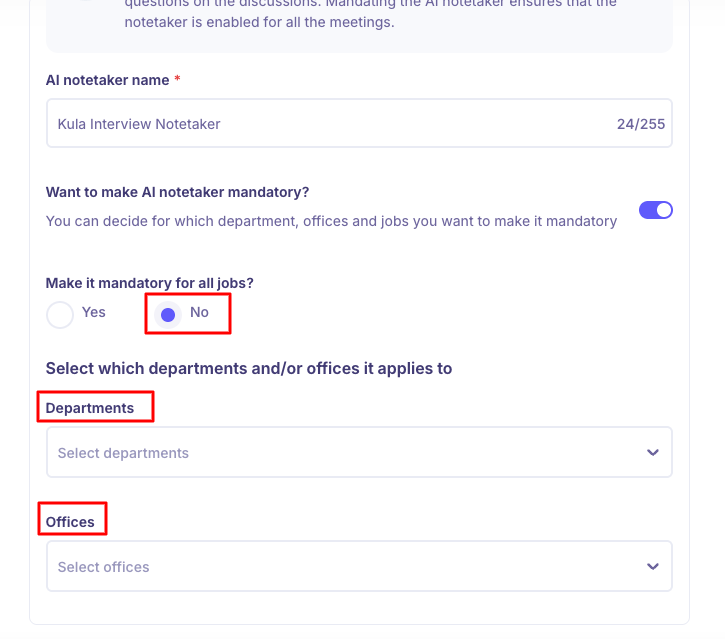725x639 pixels.
Task: Click the AI notetaker name input field
Action: (x=330, y=124)
